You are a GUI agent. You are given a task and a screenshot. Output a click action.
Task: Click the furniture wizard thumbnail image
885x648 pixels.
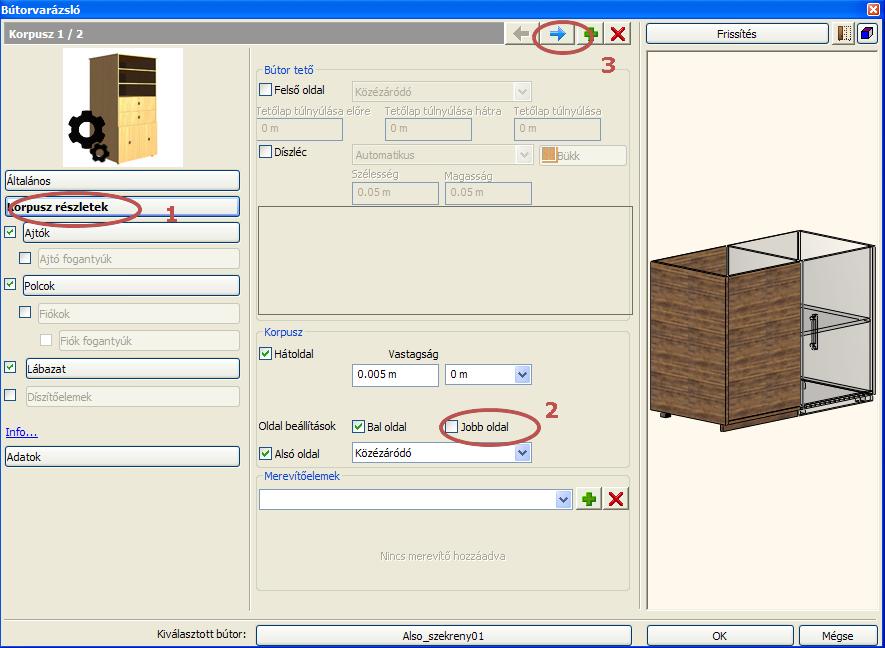(122, 108)
